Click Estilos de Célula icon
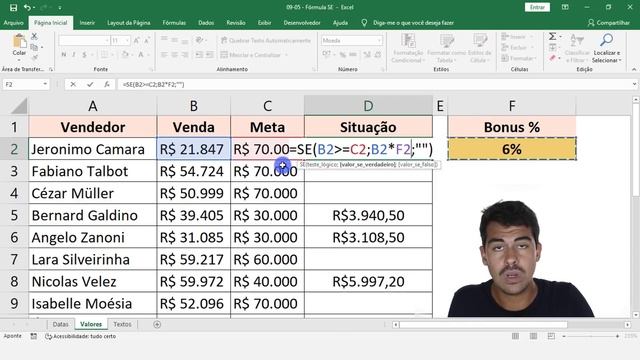This screenshot has height=360, width=640. point(480,40)
